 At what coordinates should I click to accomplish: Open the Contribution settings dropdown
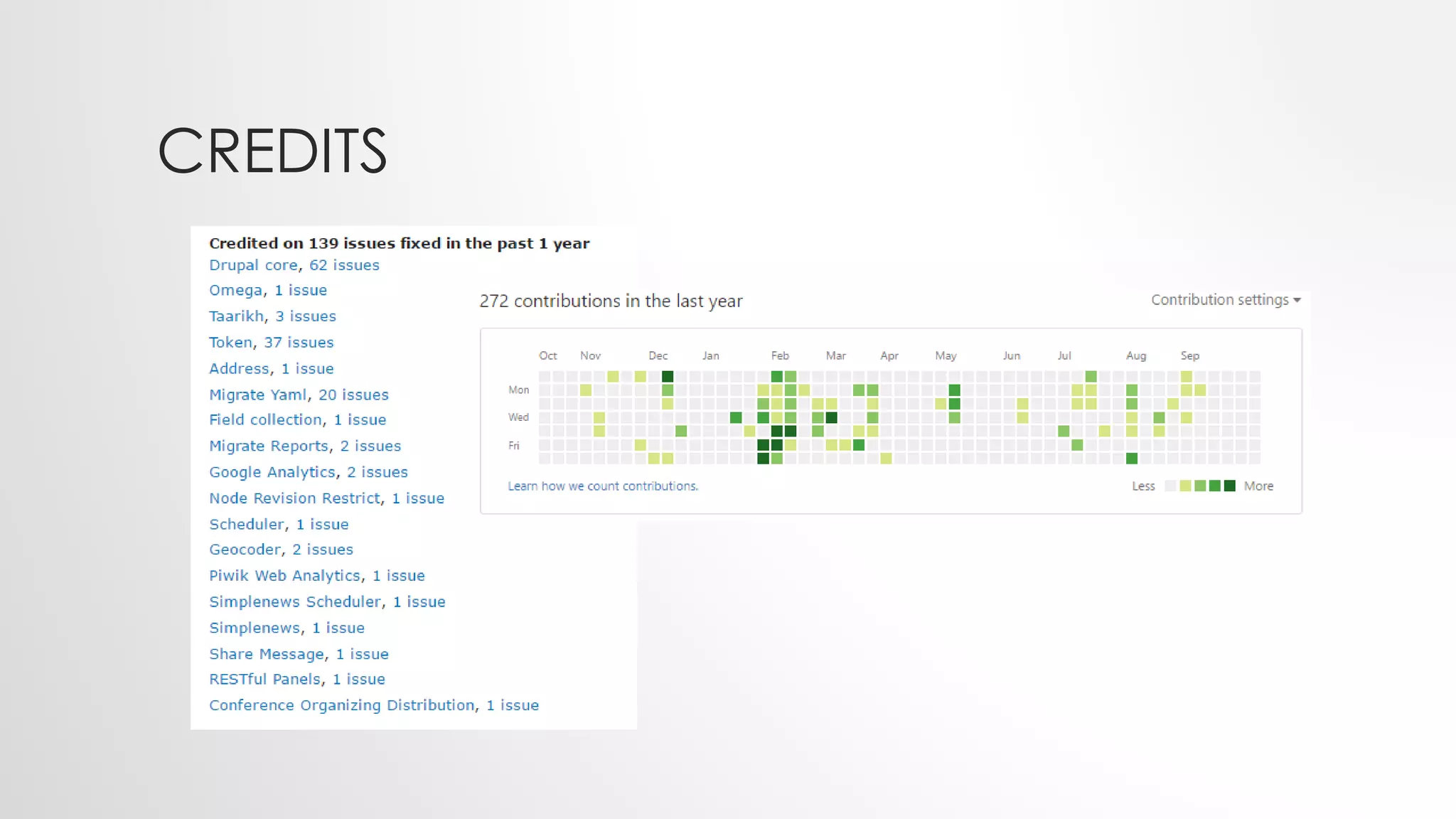coord(1225,300)
